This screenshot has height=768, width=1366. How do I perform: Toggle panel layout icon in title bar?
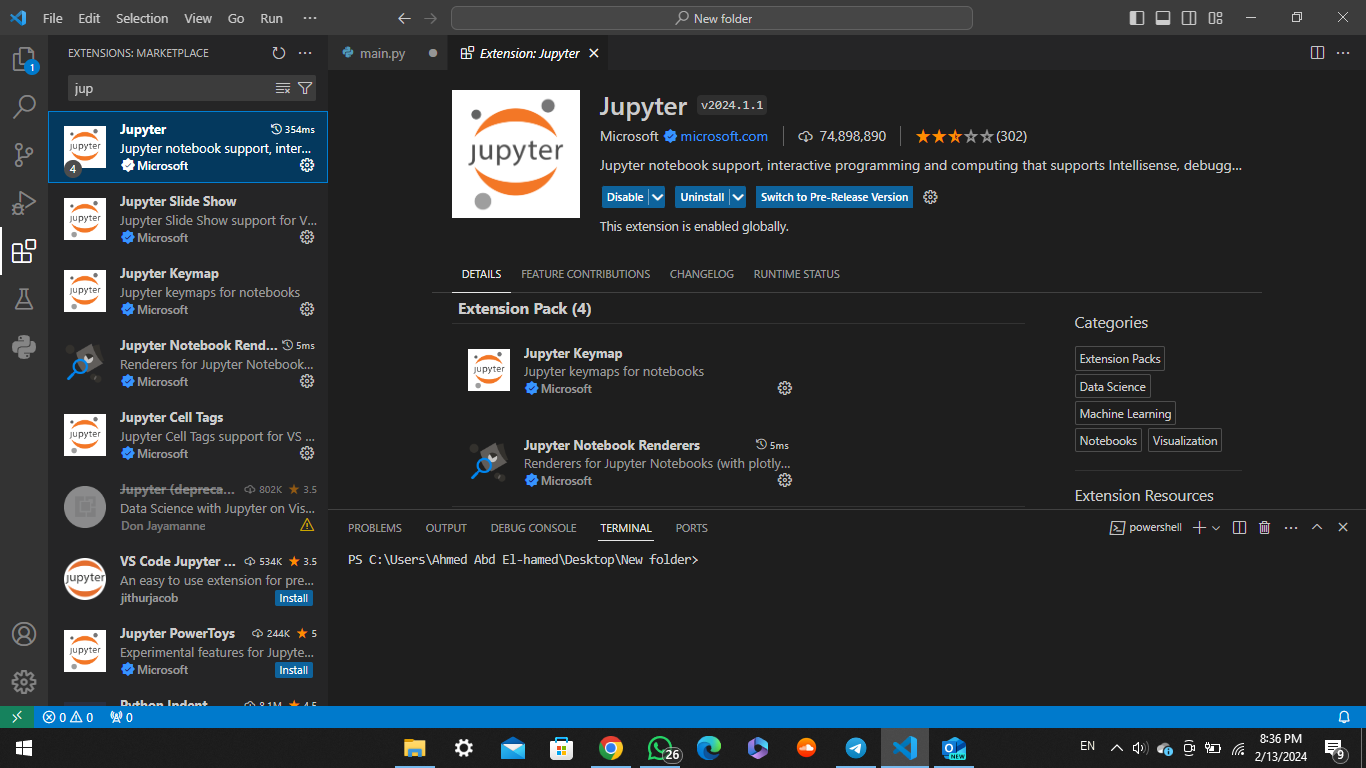pos(1163,18)
